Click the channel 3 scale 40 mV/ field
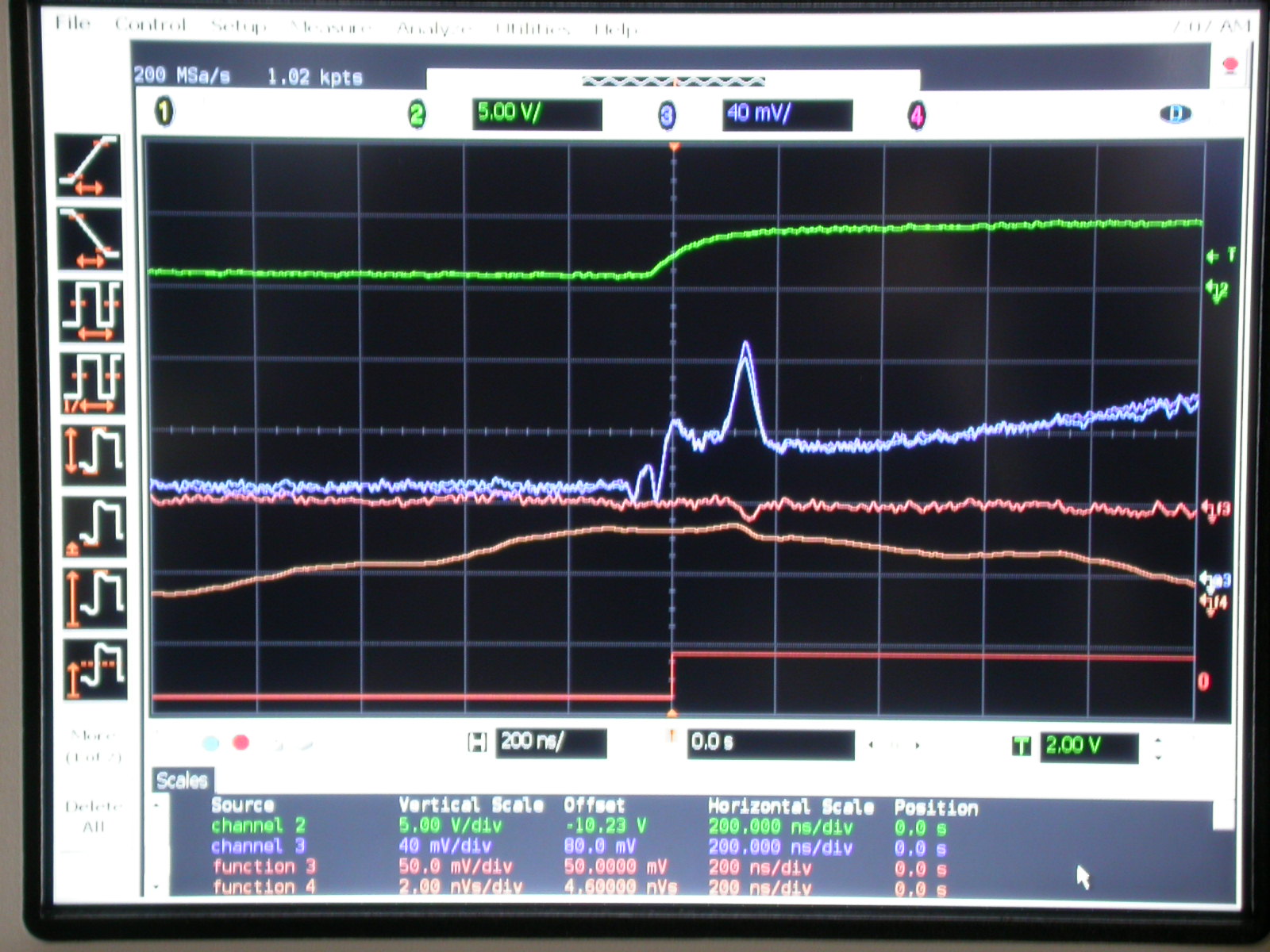 tap(787, 114)
